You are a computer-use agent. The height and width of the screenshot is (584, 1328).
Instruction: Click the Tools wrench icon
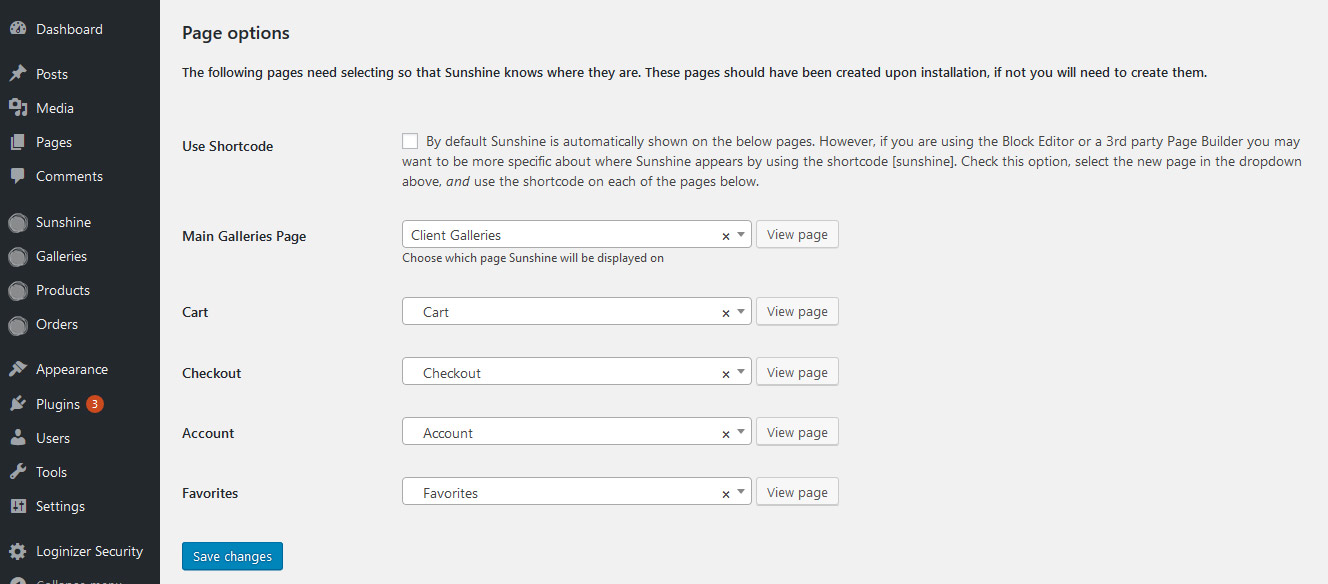pyautogui.click(x=17, y=472)
